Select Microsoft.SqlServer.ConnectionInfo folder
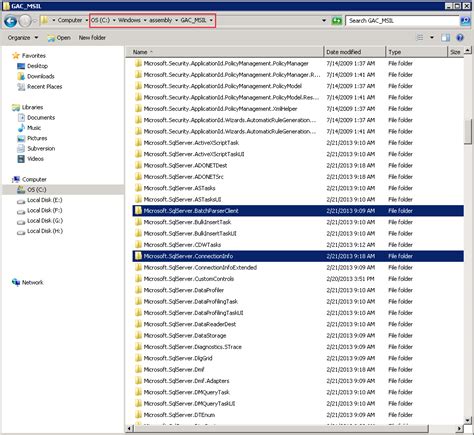This screenshot has height=435, width=474. tap(298, 256)
